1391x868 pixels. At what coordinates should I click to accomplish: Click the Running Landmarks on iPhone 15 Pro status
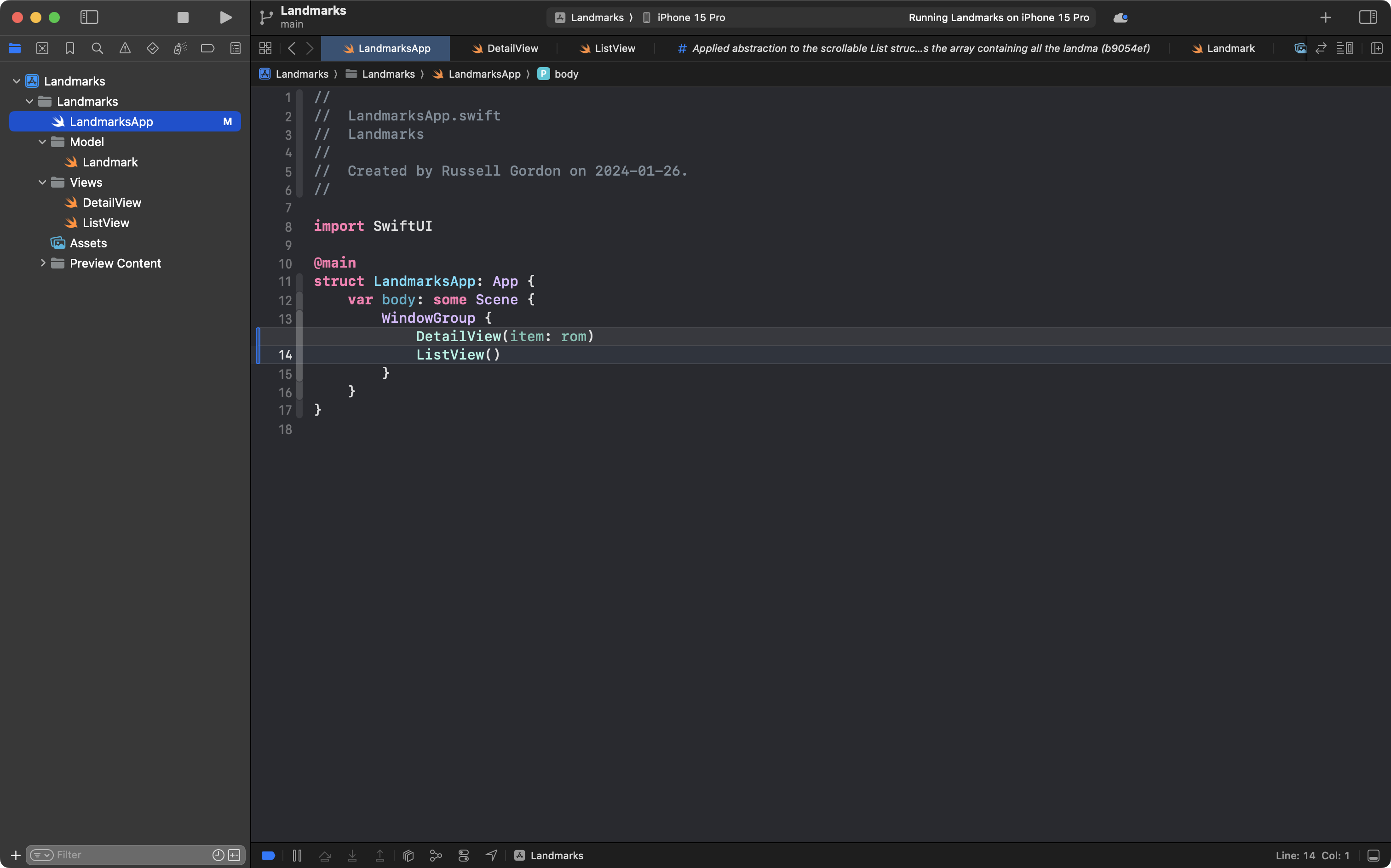pos(998,17)
